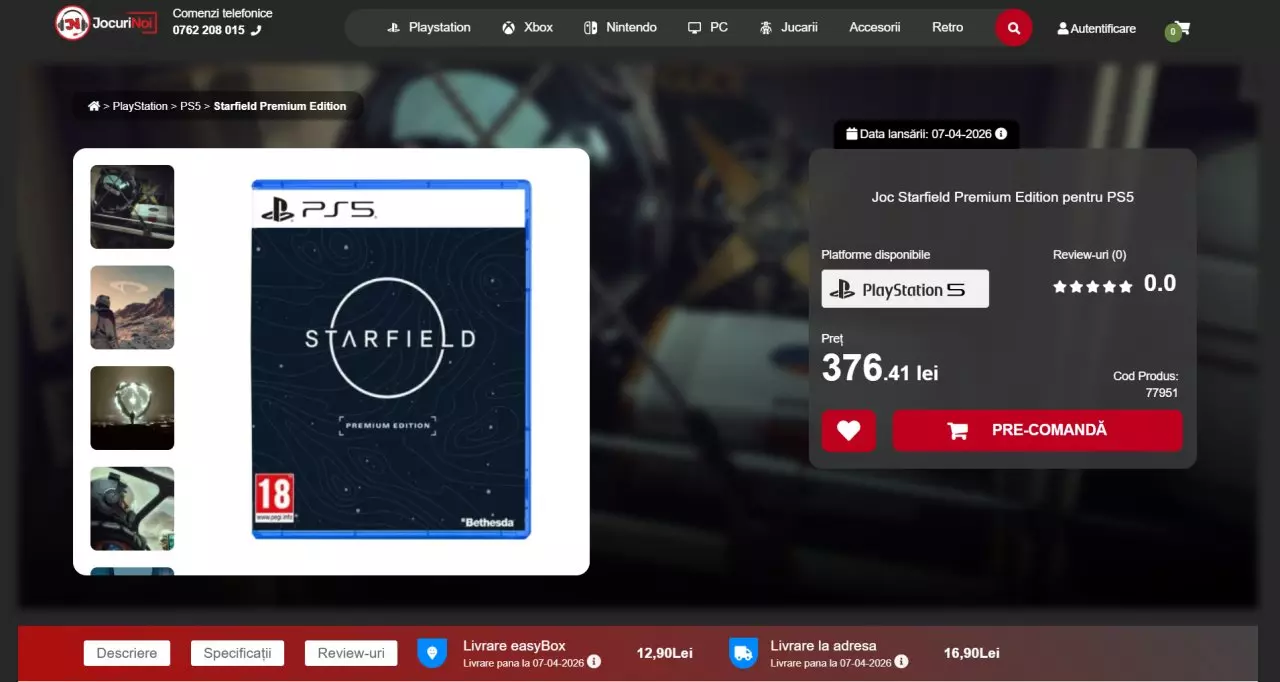The image size is (1280, 682).
Task: Open the Xbox menu
Action: tap(528, 28)
